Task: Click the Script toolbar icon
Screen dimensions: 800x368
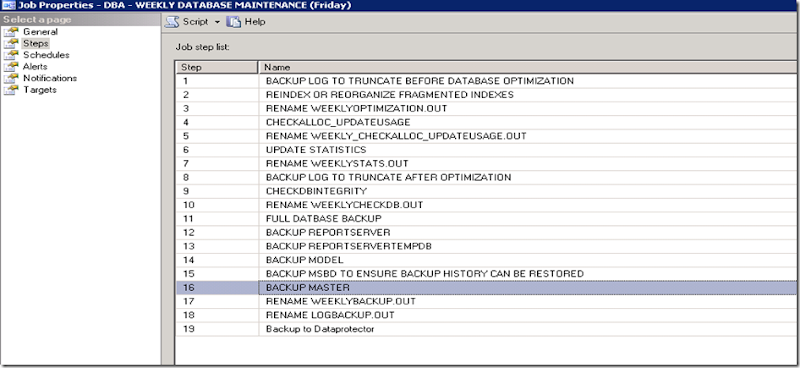Action: tap(172, 22)
